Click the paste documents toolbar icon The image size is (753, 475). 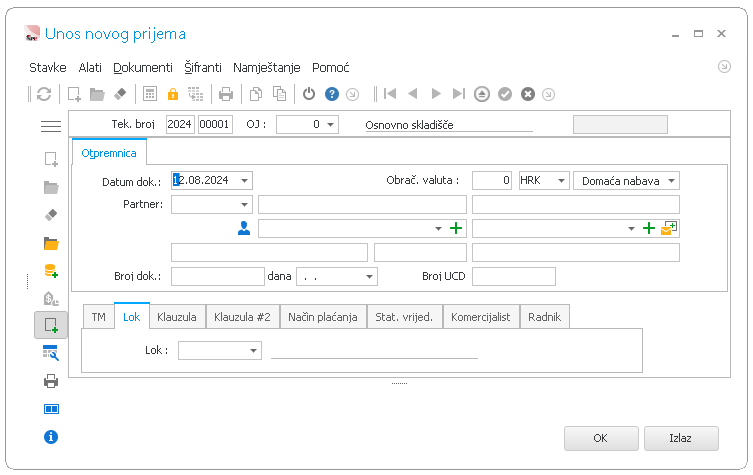pos(279,94)
